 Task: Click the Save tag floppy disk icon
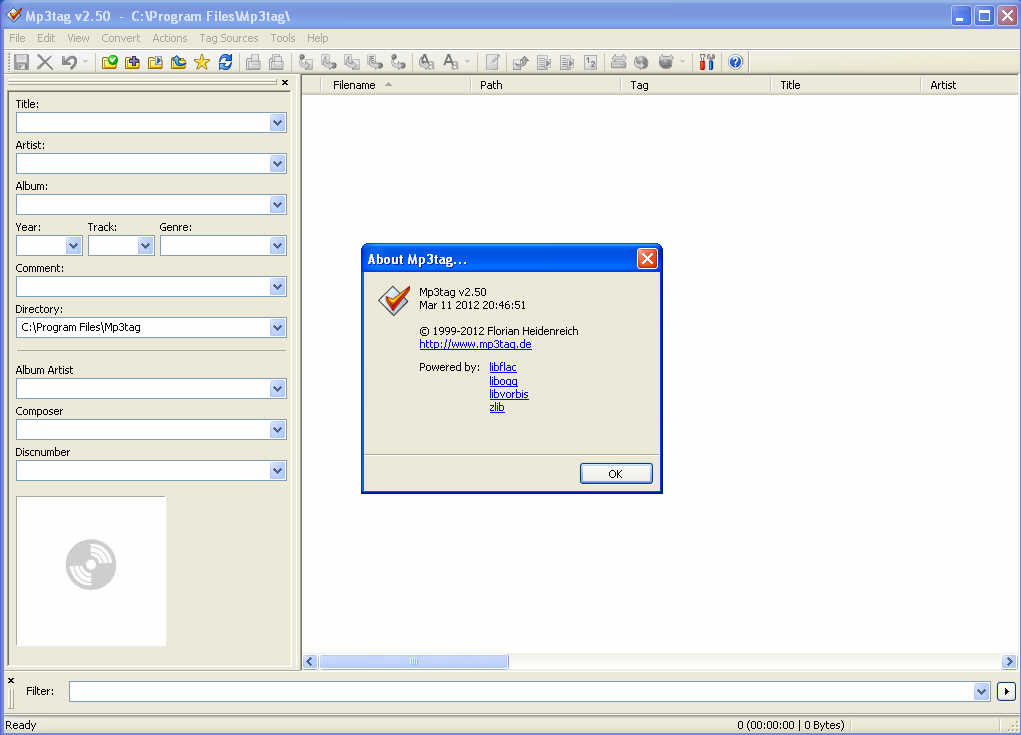[x=21, y=62]
